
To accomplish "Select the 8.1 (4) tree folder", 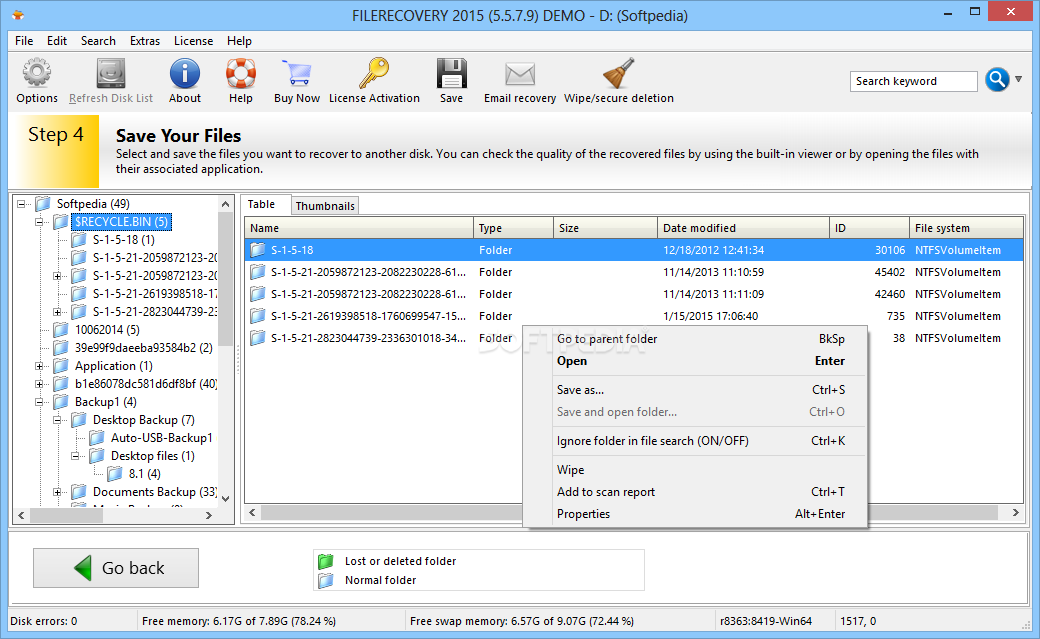I will (x=145, y=474).
